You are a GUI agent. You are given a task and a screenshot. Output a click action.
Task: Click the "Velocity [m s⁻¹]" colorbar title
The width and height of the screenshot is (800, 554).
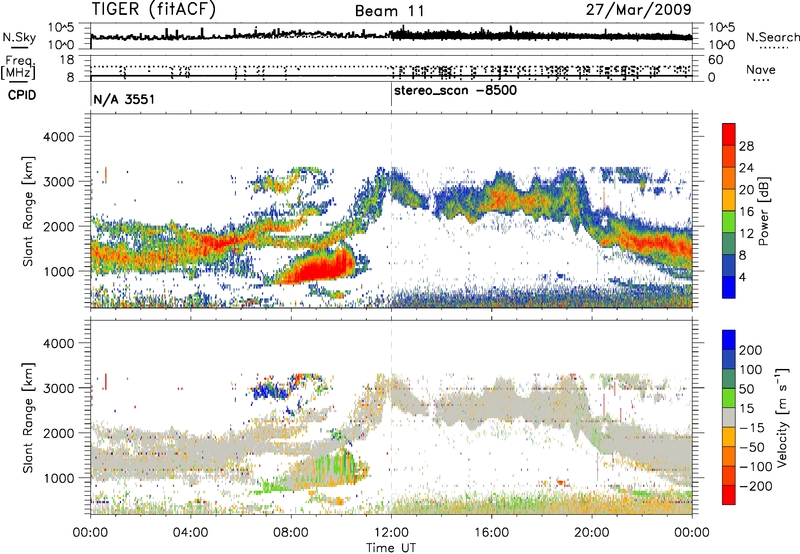[782, 417]
